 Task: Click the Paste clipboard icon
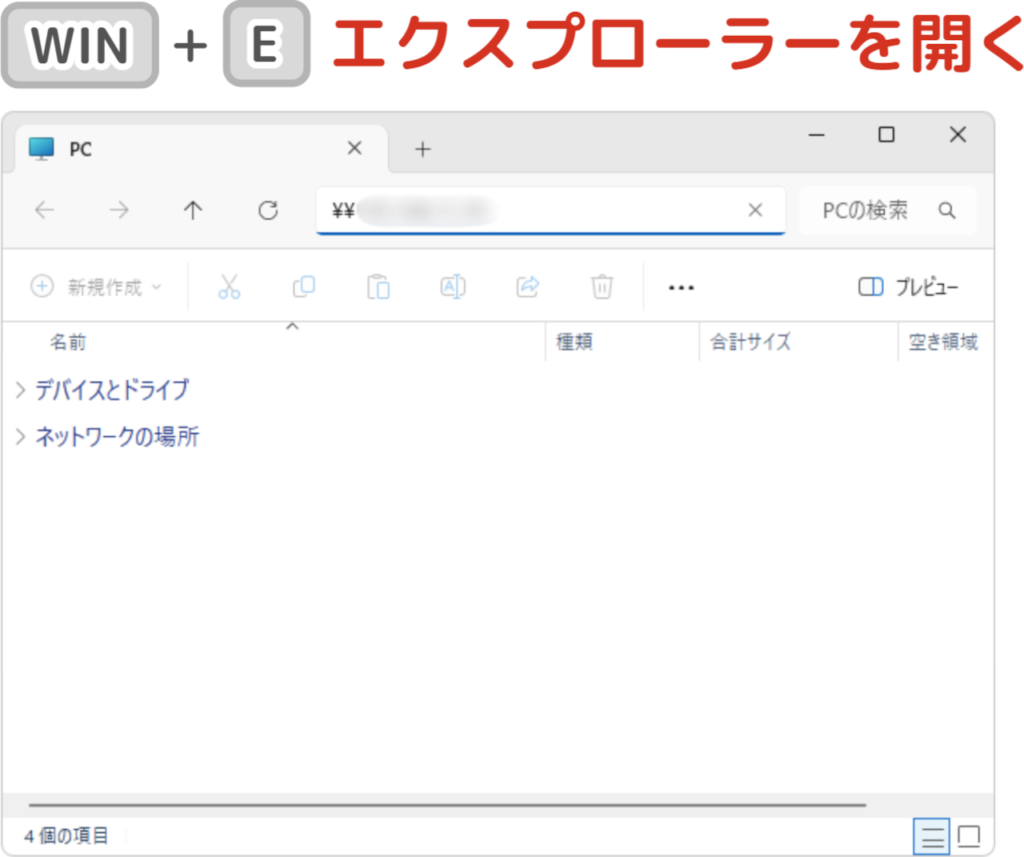pyautogui.click(x=378, y=287)
